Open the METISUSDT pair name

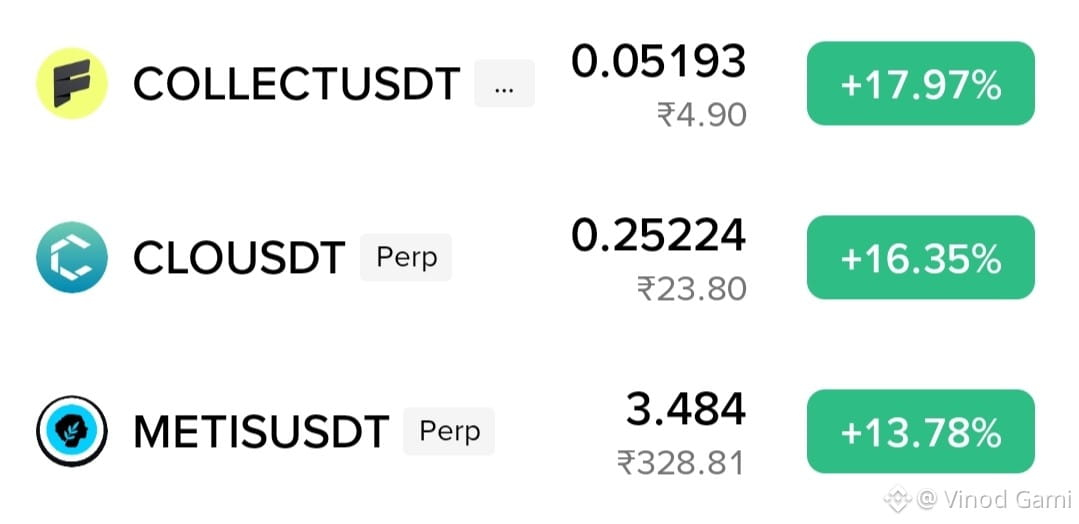(x=261, y=432)
